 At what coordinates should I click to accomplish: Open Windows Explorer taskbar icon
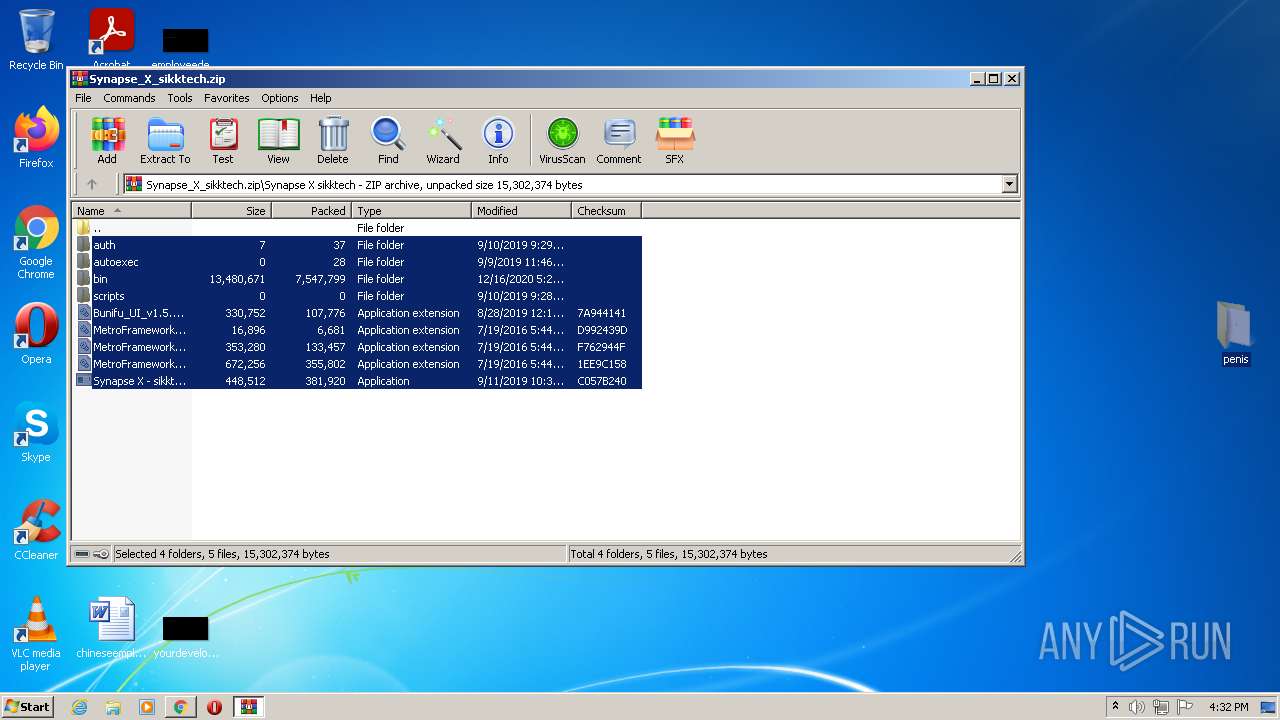113,707
